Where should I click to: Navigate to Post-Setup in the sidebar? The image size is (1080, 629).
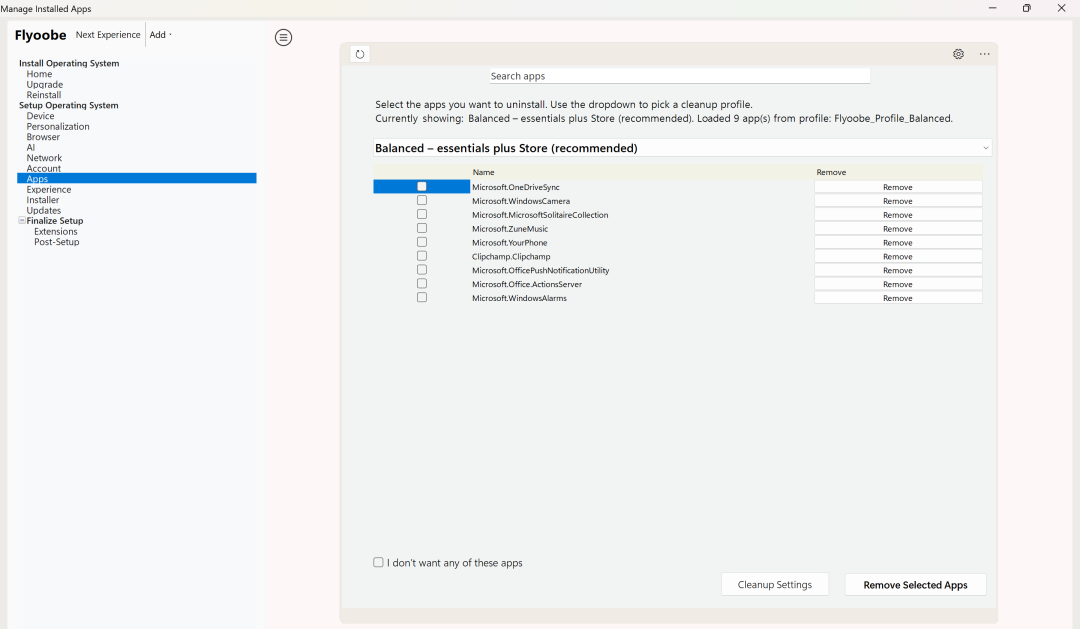click(56, 242)
